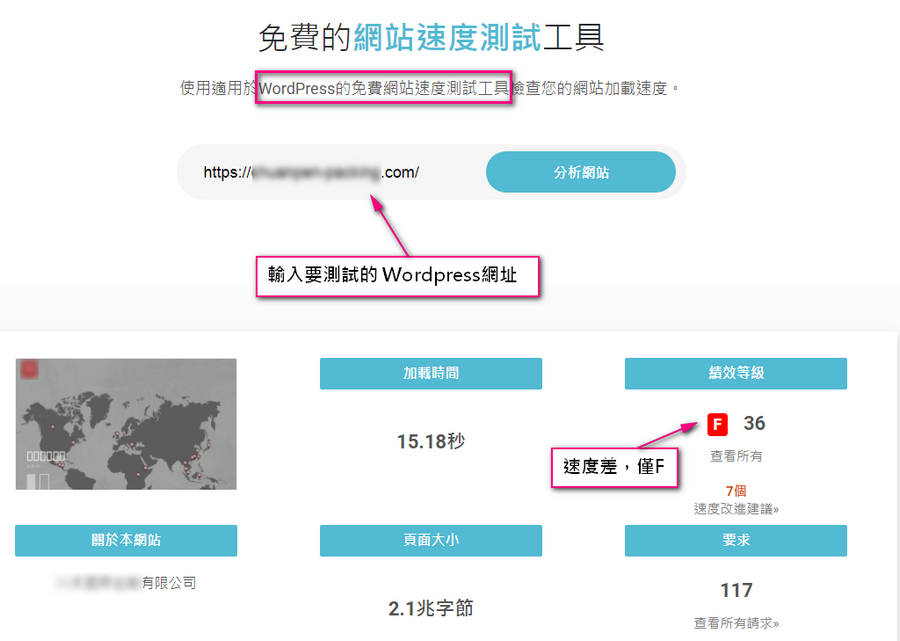Select the 頁面大小 header
Viewport: 900px width, 641px height.
click(x=431, y=541)
